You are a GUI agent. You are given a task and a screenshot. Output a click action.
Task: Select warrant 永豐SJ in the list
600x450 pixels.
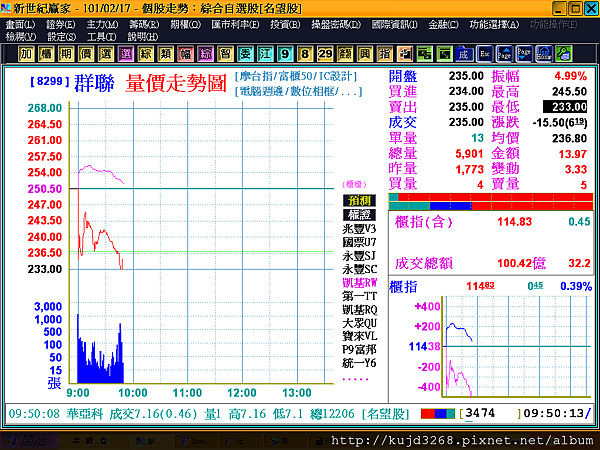[x=359, y=256]
